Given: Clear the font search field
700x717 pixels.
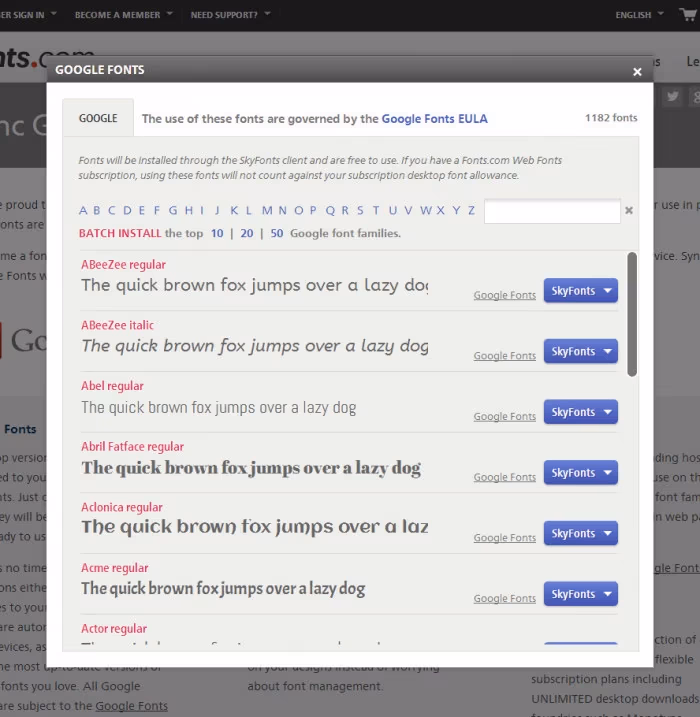Looking at the screenshot, I should click(x=629, y=210).
